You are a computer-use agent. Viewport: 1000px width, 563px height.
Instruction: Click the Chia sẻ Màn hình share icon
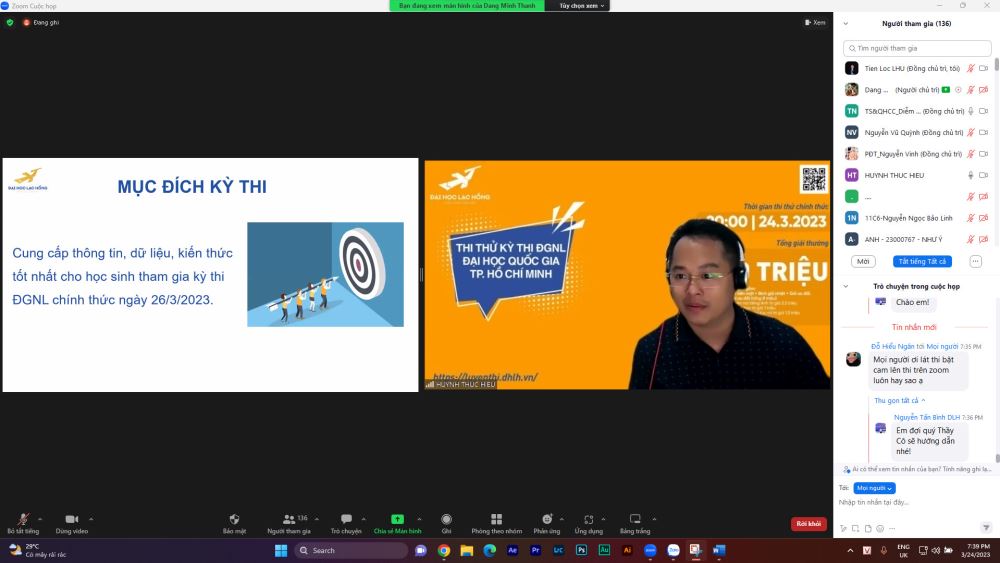397,520
